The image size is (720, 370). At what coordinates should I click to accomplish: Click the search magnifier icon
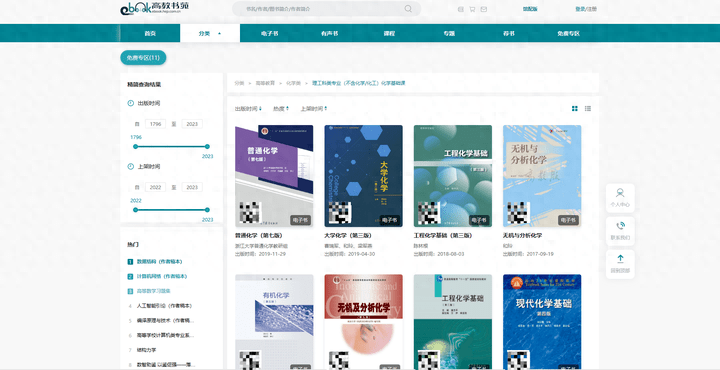coord(408,9)
